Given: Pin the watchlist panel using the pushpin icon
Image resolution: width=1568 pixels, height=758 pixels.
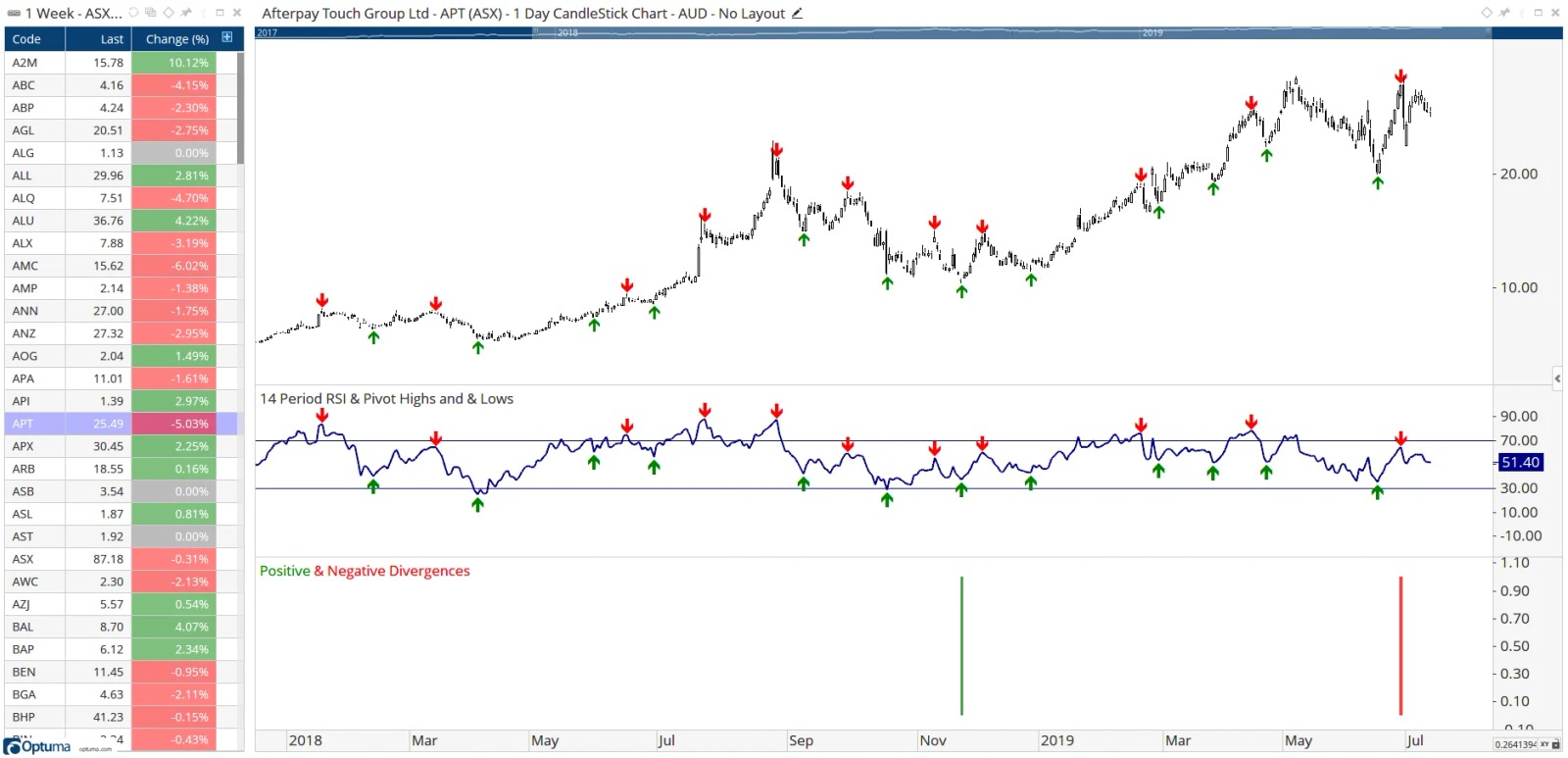Looking at the screenshot, I should pos(186,13).
